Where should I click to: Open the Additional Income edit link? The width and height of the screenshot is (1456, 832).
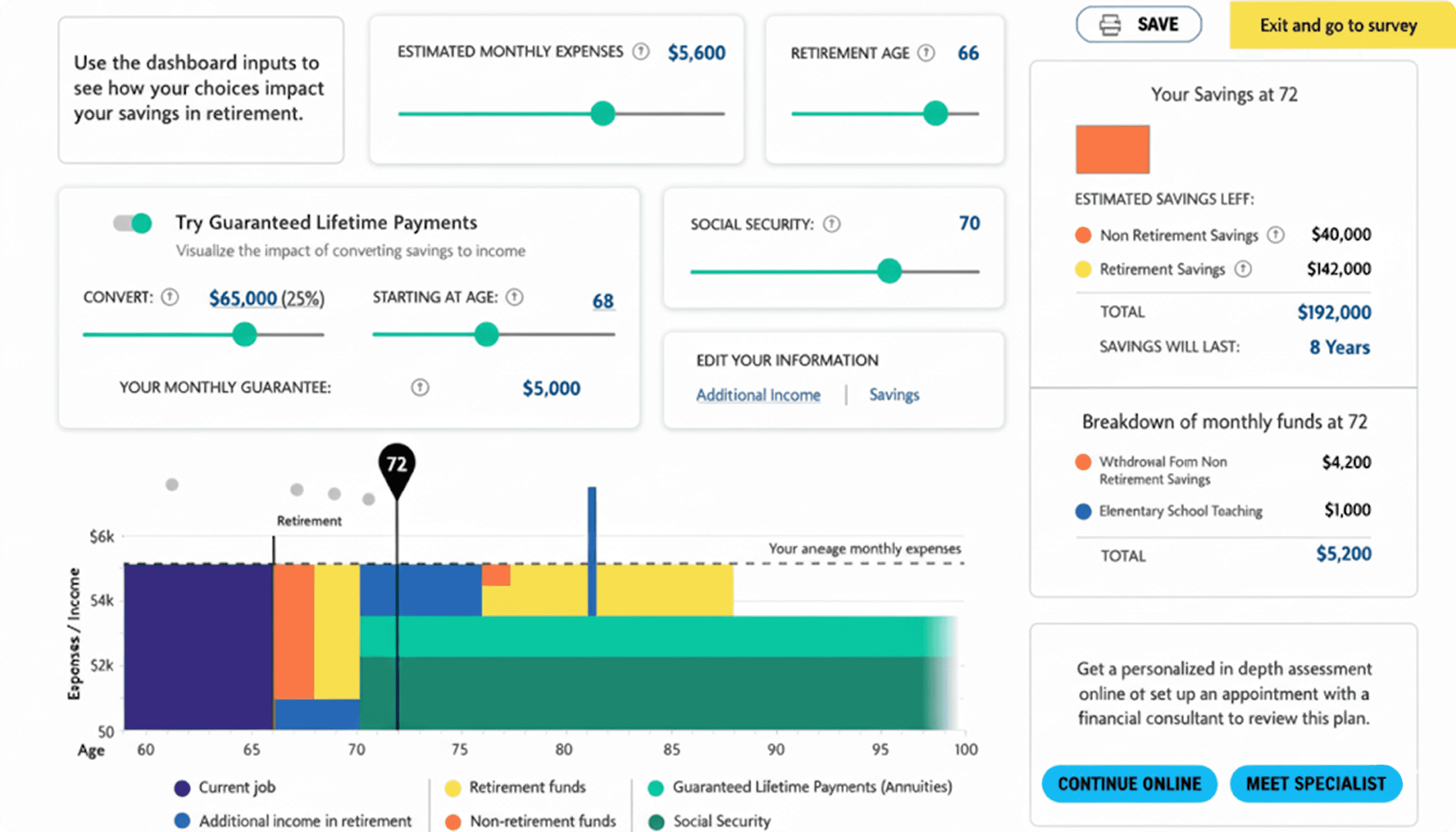[758, 395]
